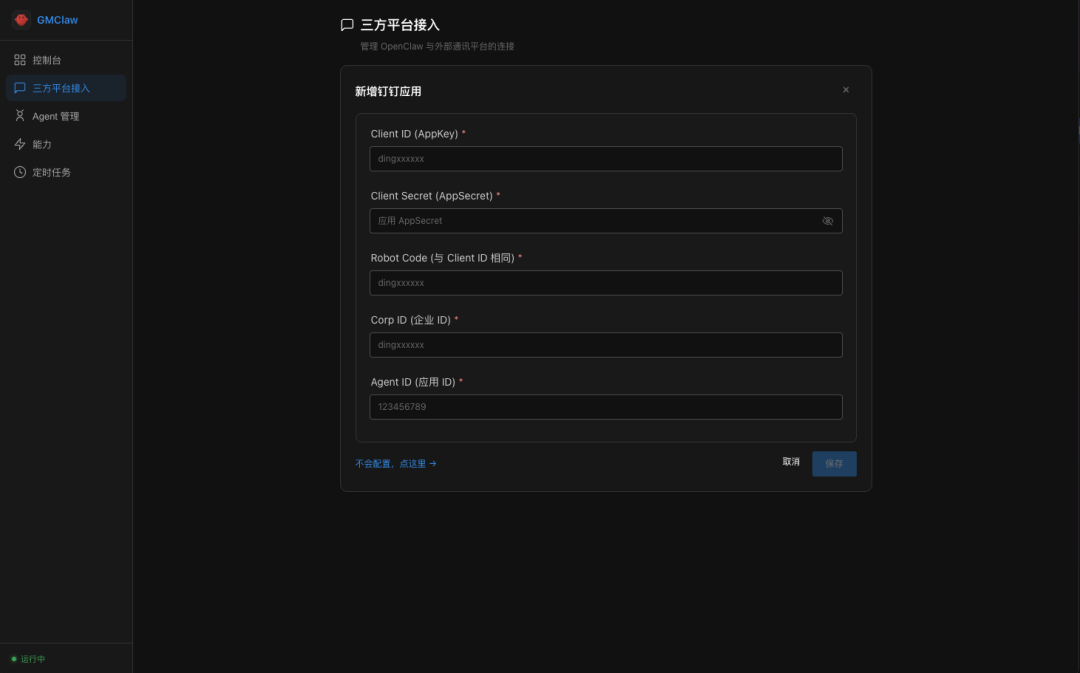Select 三方平台接入 in sidebar
Viewport: 1080px width, 673px height.
[66, 88]
